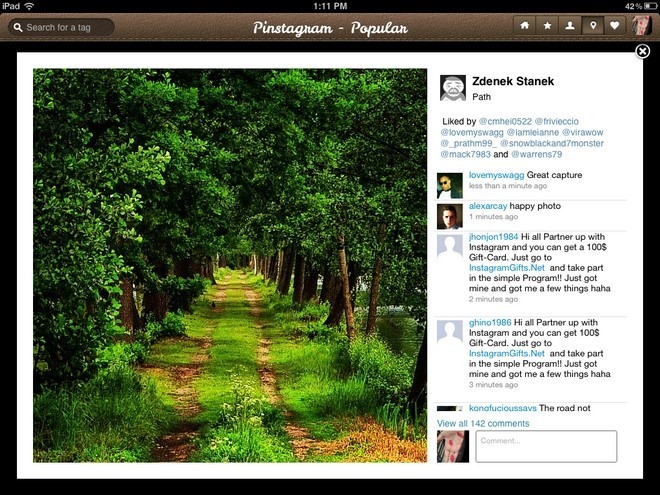Open alexarcay commenter name

(488, 206)
